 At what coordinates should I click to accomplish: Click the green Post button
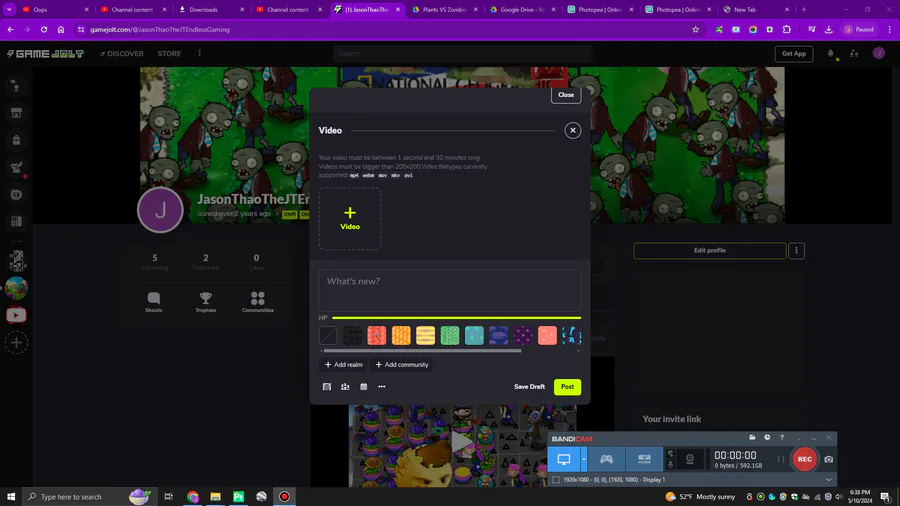567,387
